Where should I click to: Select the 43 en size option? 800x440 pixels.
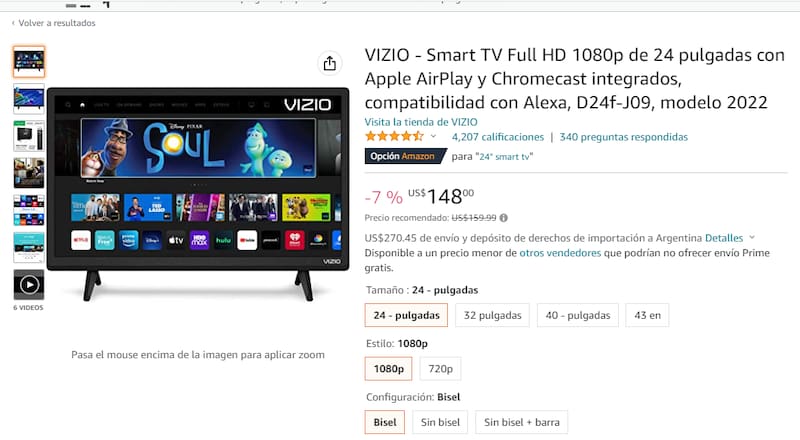click(647, 315)
